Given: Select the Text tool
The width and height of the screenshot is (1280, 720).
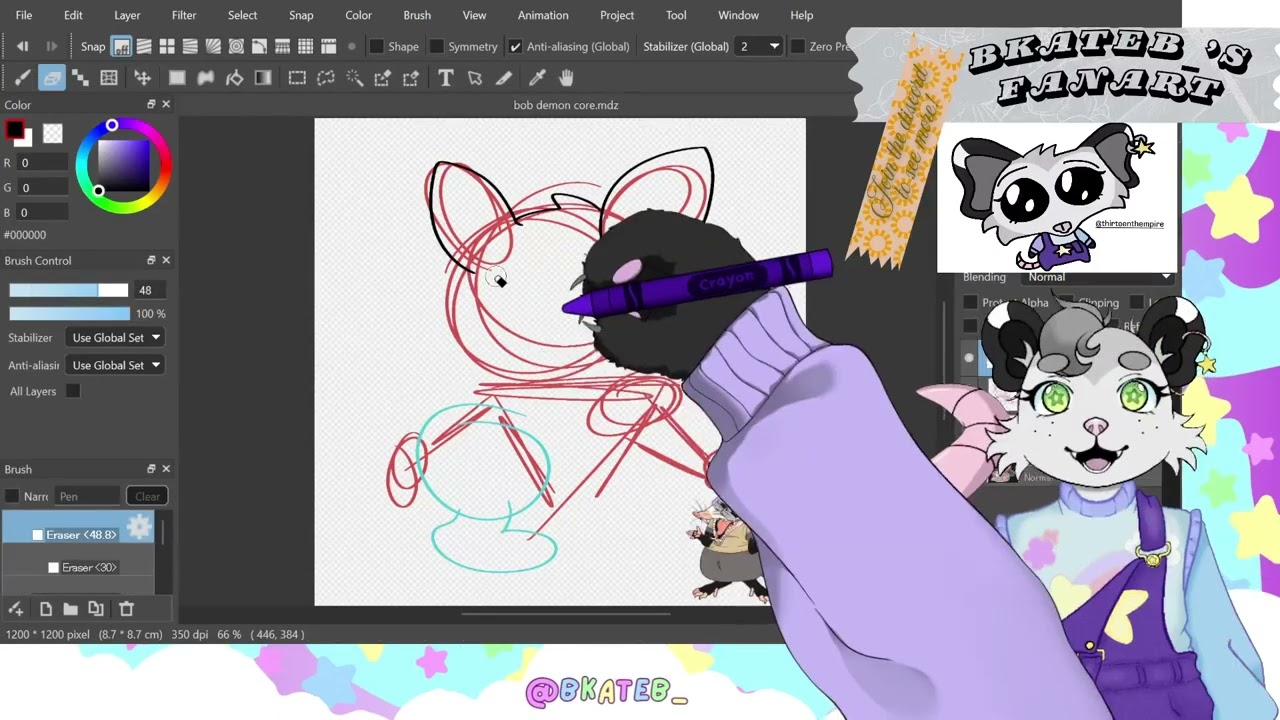Looking at the screenshot, I should tap(446, 78).
